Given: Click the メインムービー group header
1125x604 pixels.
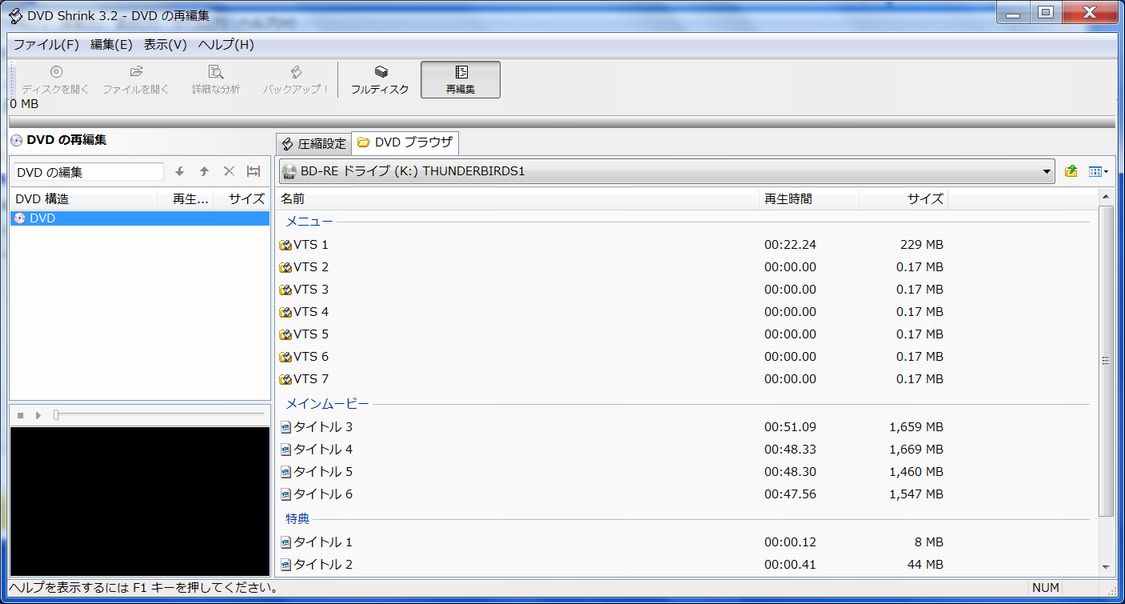Looking at the screenshot, I should point(327,404).
